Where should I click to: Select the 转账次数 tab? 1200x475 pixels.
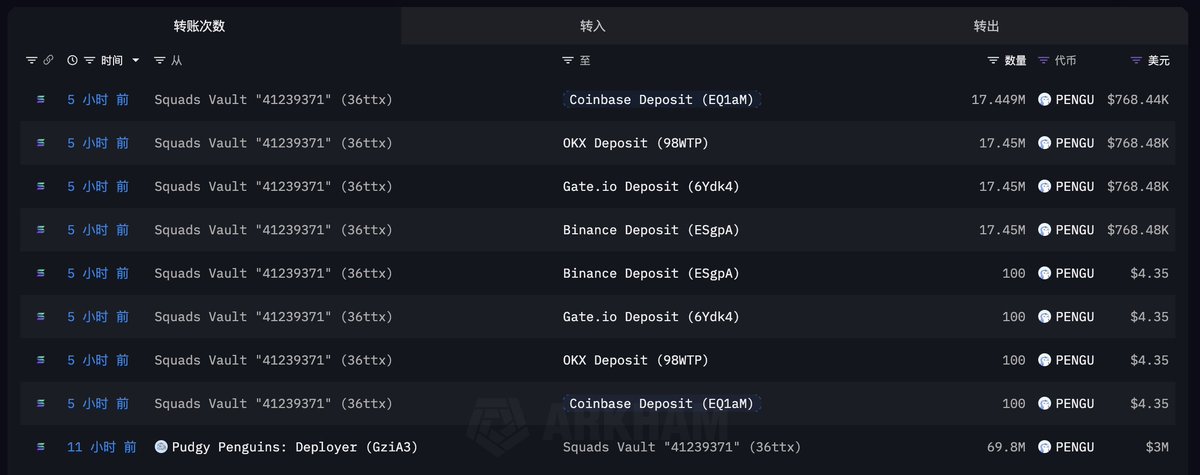click(x=199, y=26)
